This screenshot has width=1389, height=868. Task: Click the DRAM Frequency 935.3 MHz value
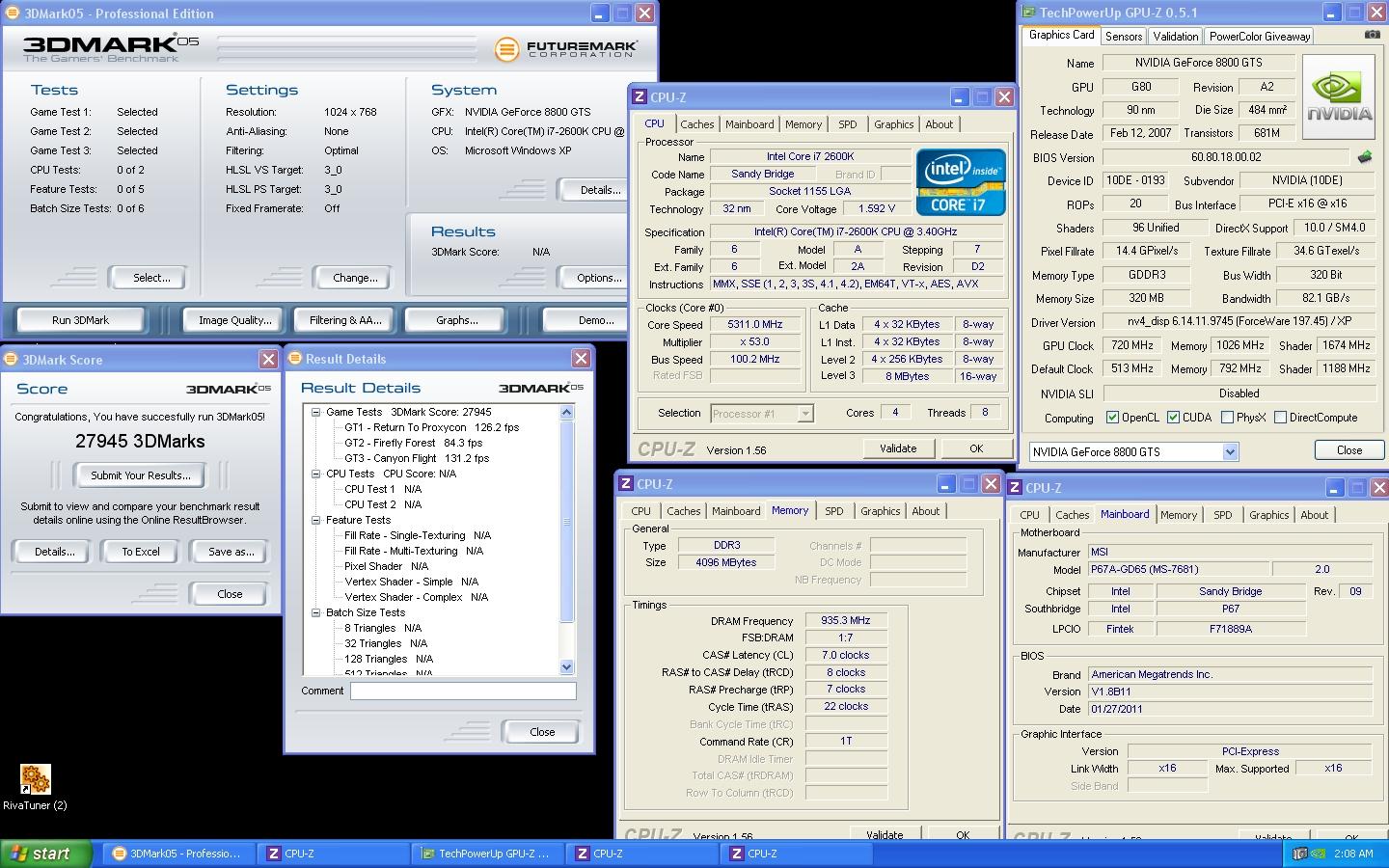846,621
